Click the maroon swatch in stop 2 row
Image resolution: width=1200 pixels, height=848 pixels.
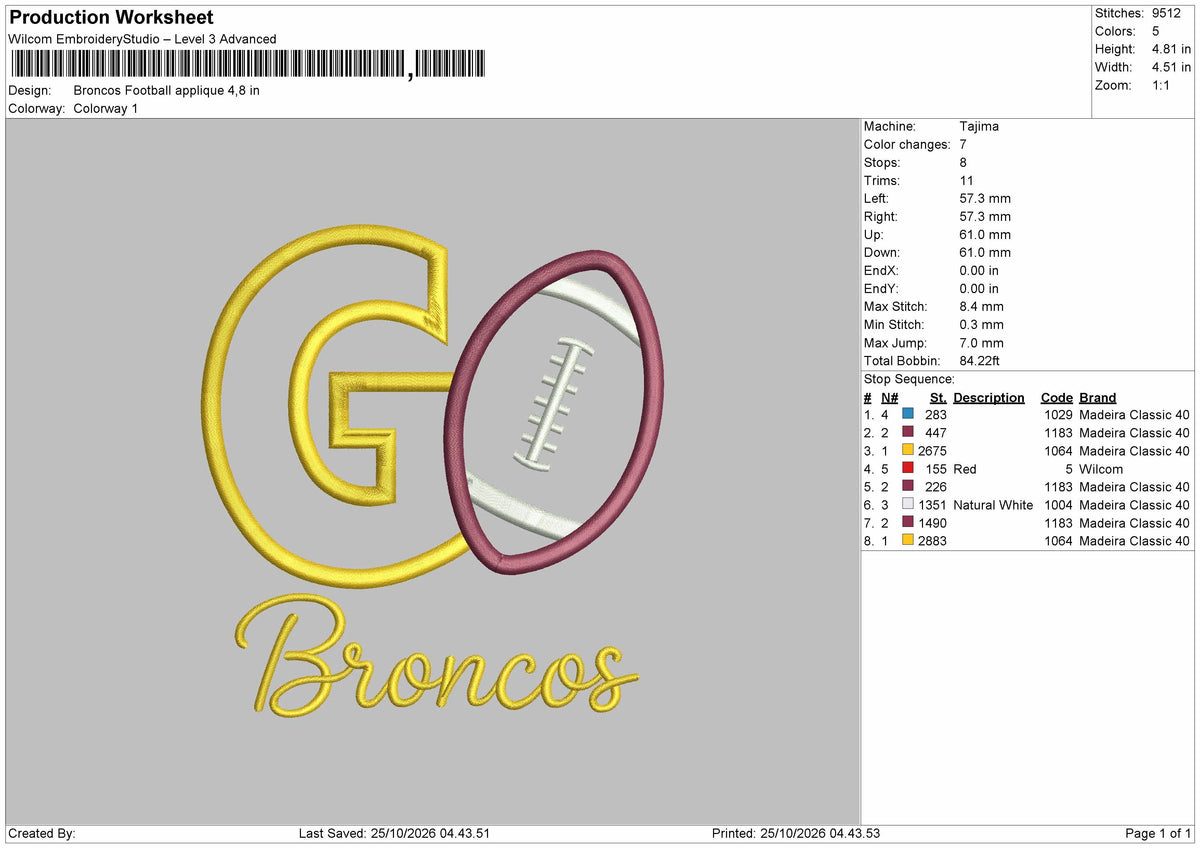pyautogui.click(x=908, y=433)
